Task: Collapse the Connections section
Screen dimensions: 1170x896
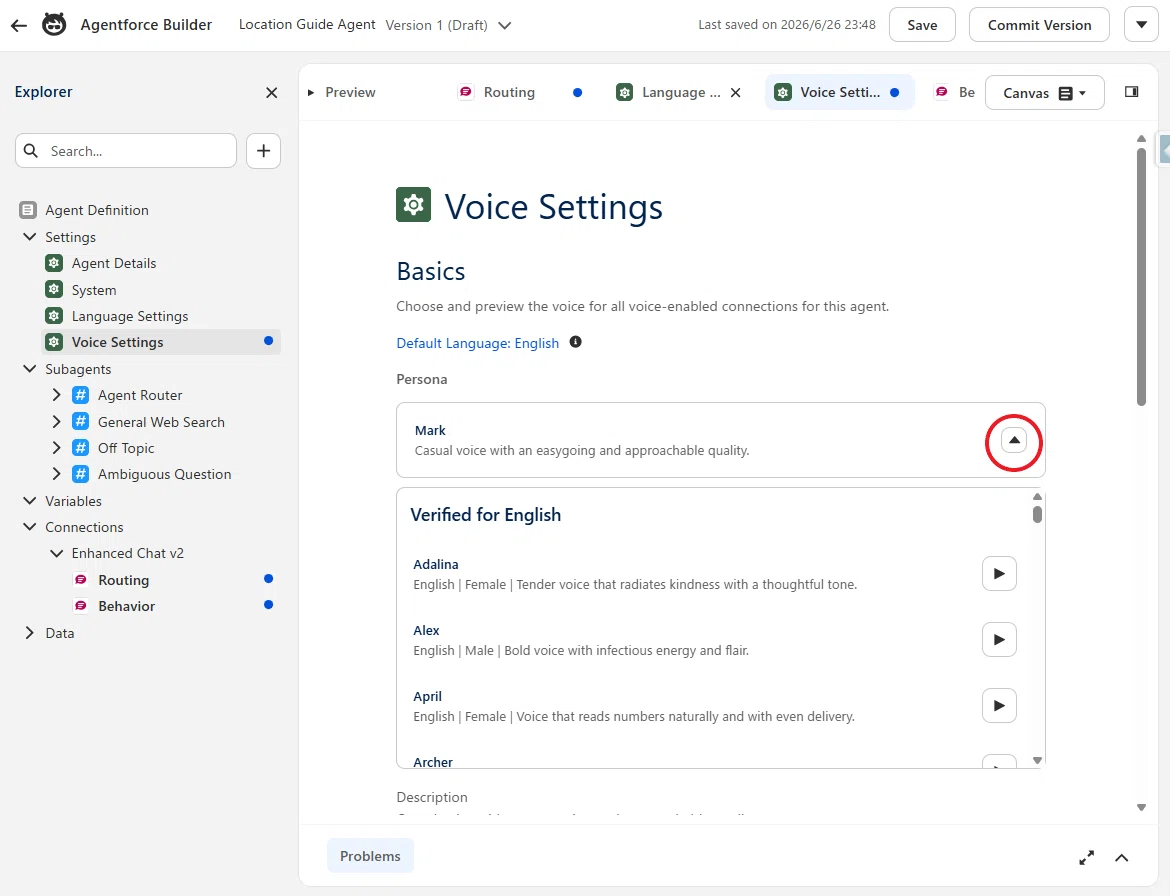Action: click(30, 527)
